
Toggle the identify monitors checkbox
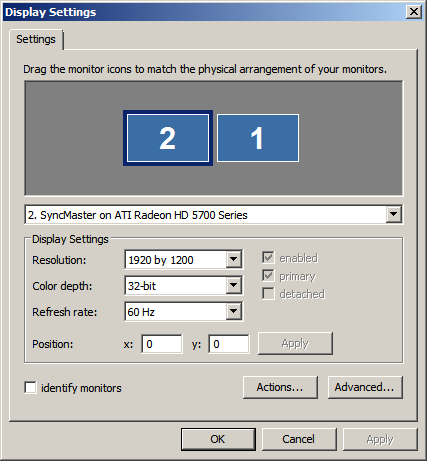point(31,388)
